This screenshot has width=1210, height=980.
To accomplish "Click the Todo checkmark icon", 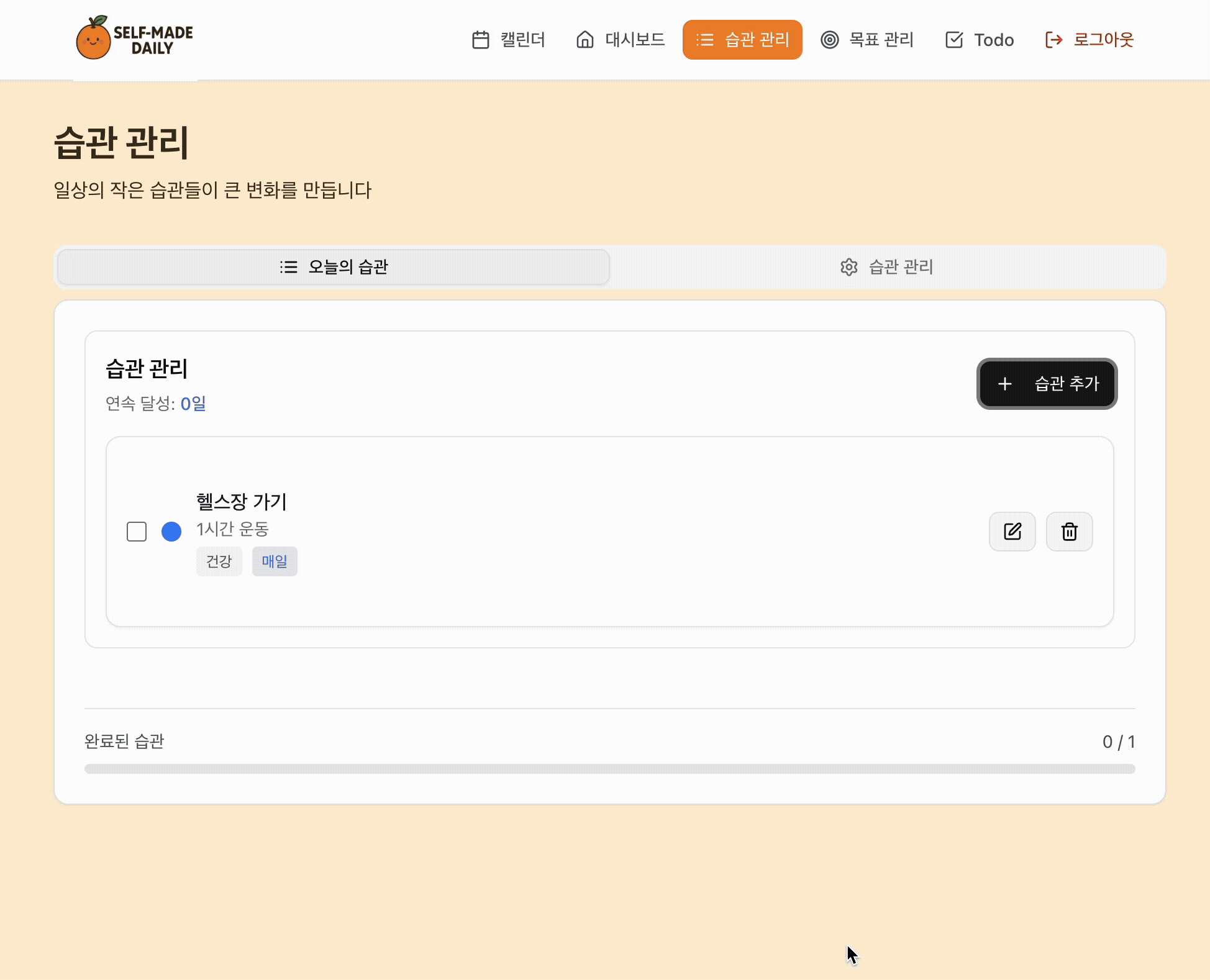I will 953,39.
